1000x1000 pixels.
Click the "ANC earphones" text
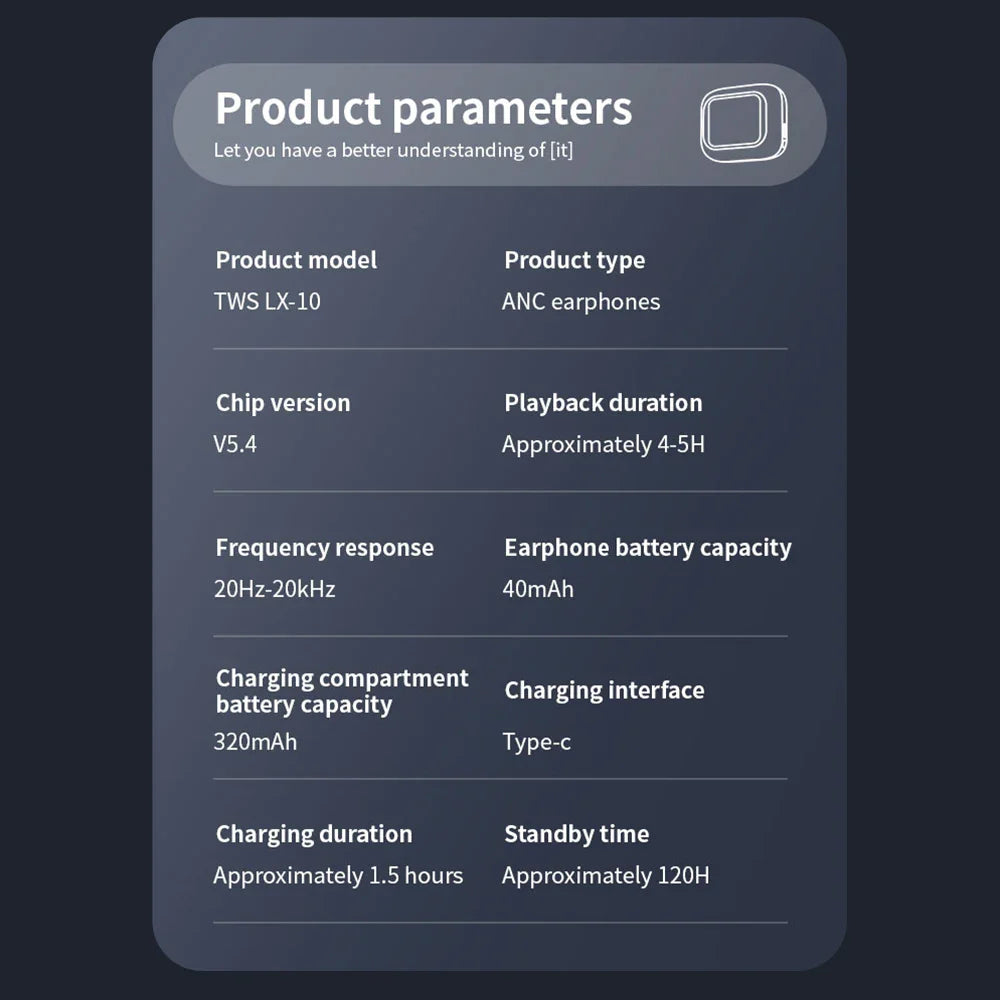pos(581,302)
